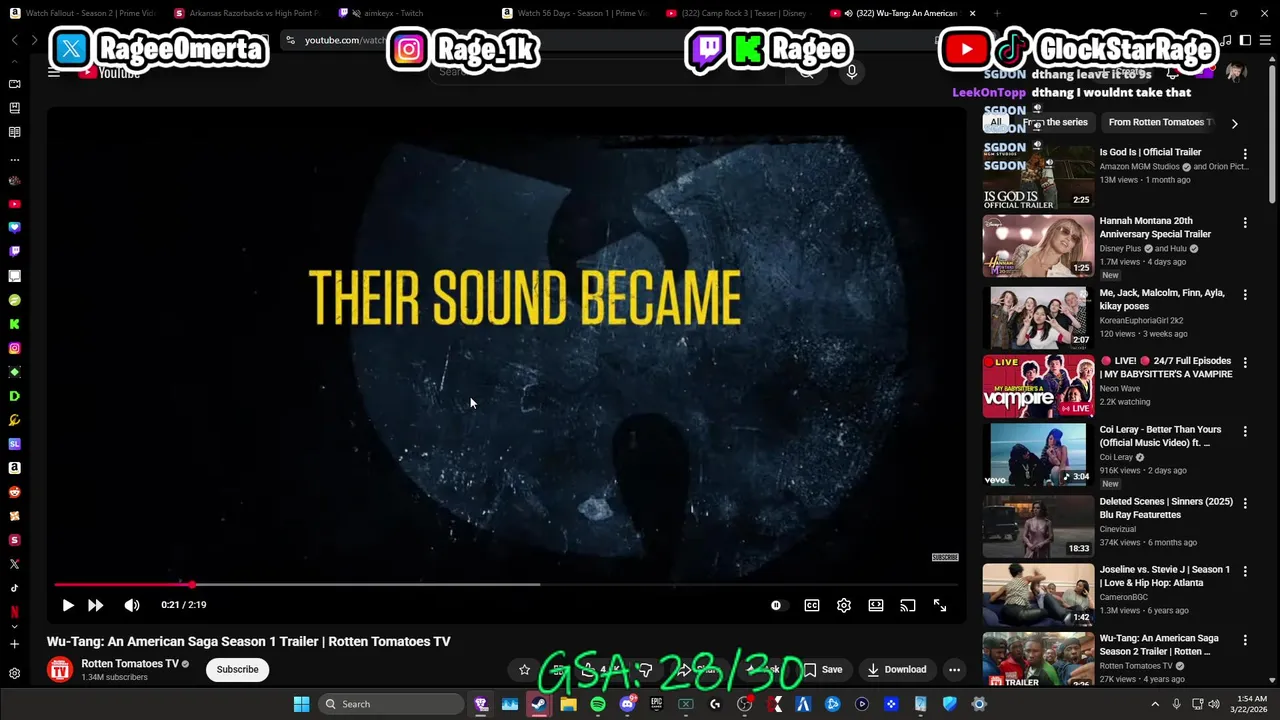Save video to a playlist
The height and width of the screenshot is (720, 1280).
pos(823,669)
